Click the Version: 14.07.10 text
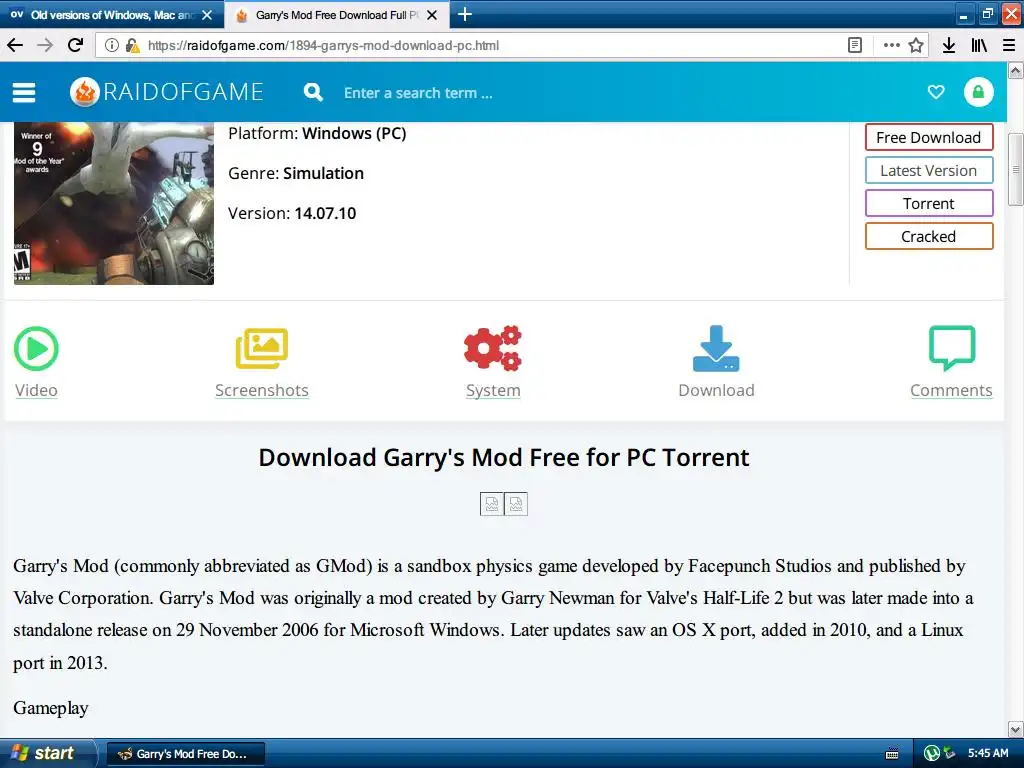 click(292, 213)
